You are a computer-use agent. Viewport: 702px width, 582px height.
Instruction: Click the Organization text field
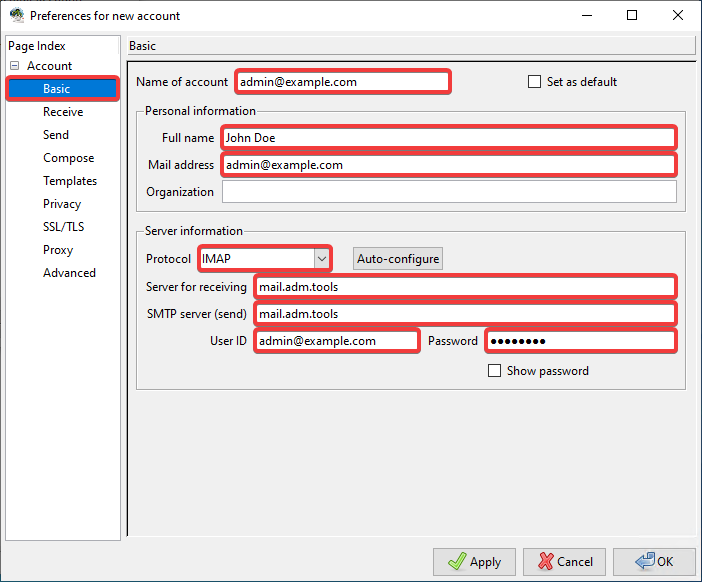point(449,192)
